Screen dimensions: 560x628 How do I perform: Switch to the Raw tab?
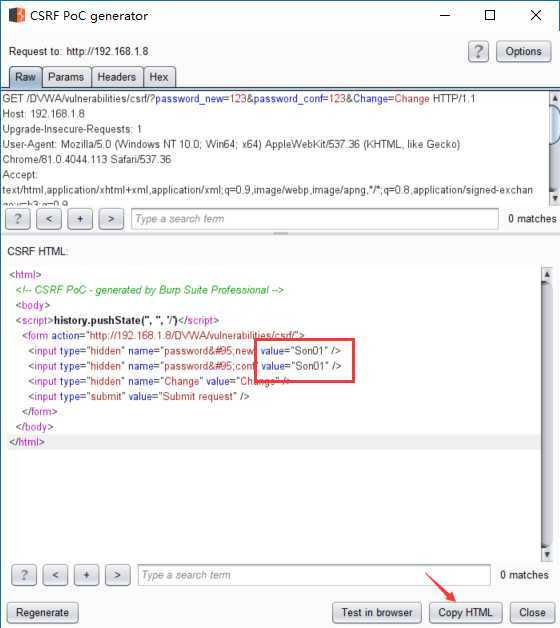tap(26, 77)
